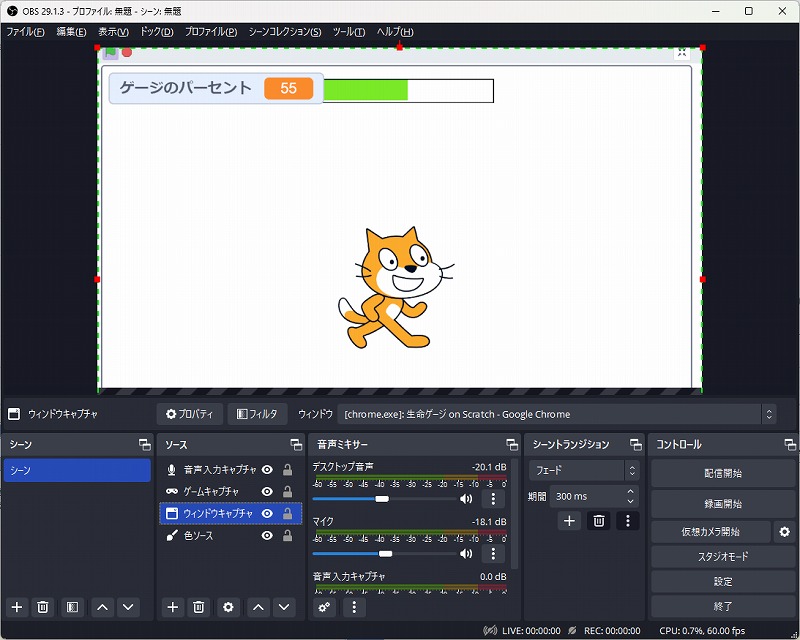Move source down arrow
Viewport: 800px width, 640px height.
click(284, 607)
